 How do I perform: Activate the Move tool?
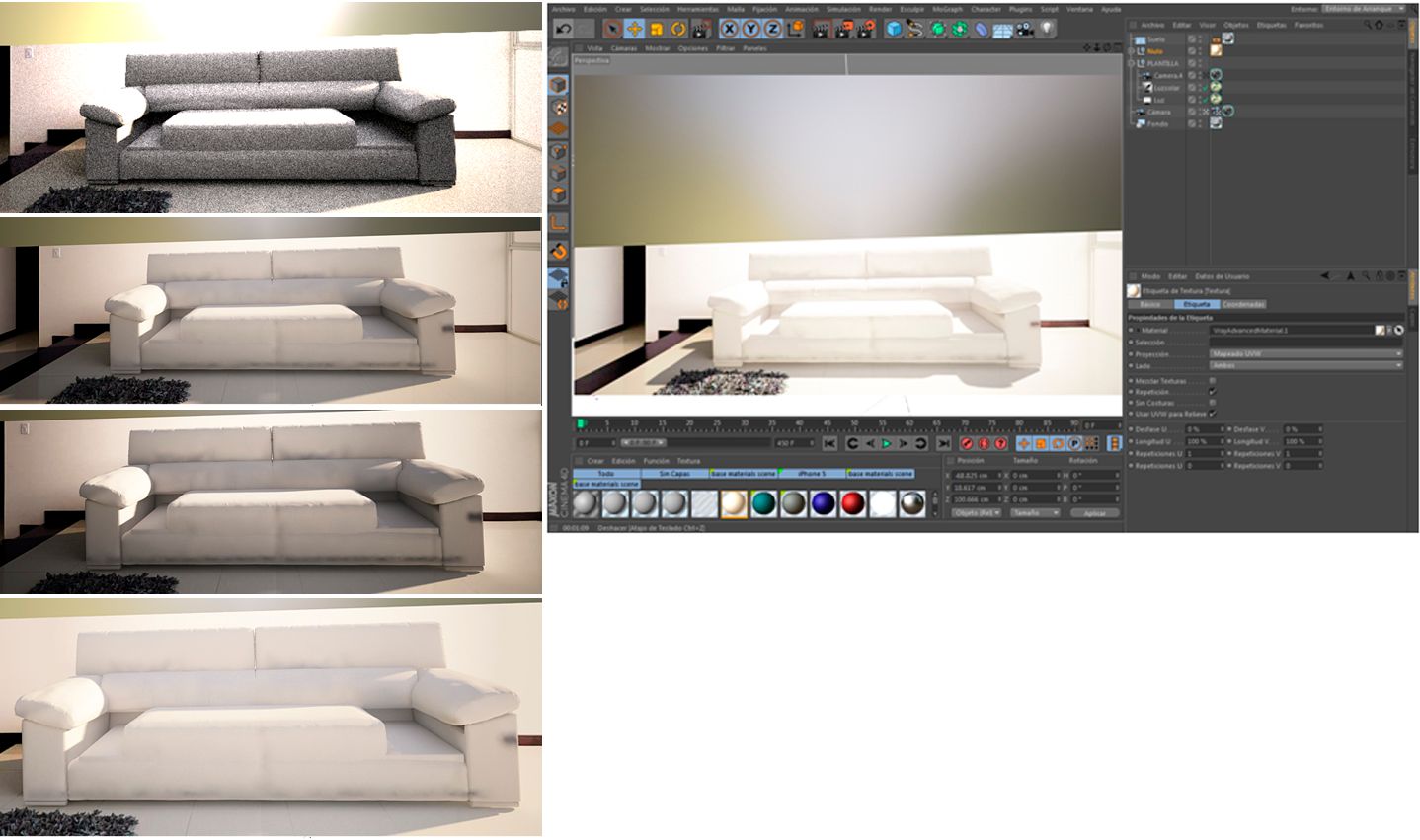[x=634, y=29]
